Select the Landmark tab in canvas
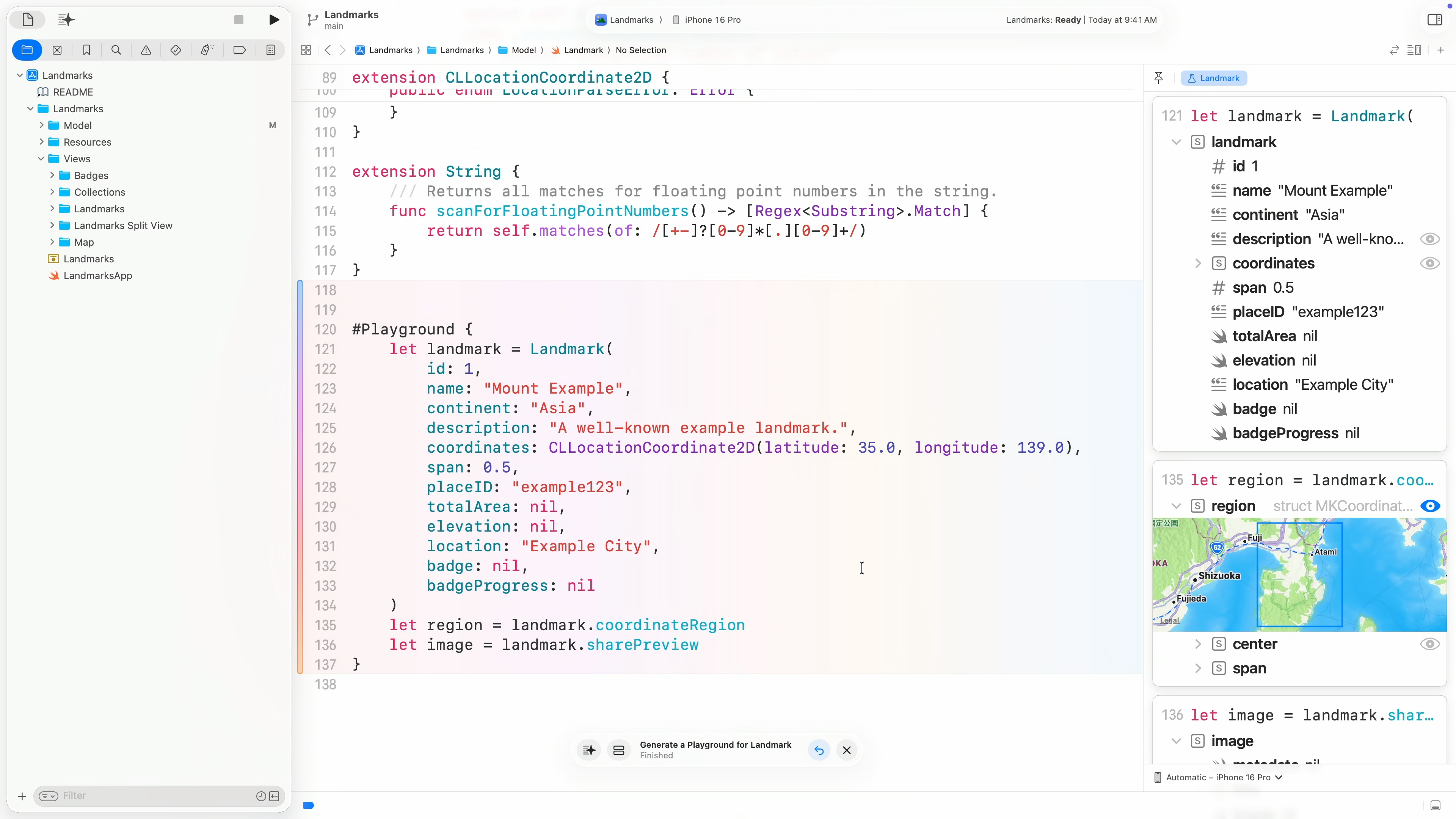 (x=1213, y=78)
